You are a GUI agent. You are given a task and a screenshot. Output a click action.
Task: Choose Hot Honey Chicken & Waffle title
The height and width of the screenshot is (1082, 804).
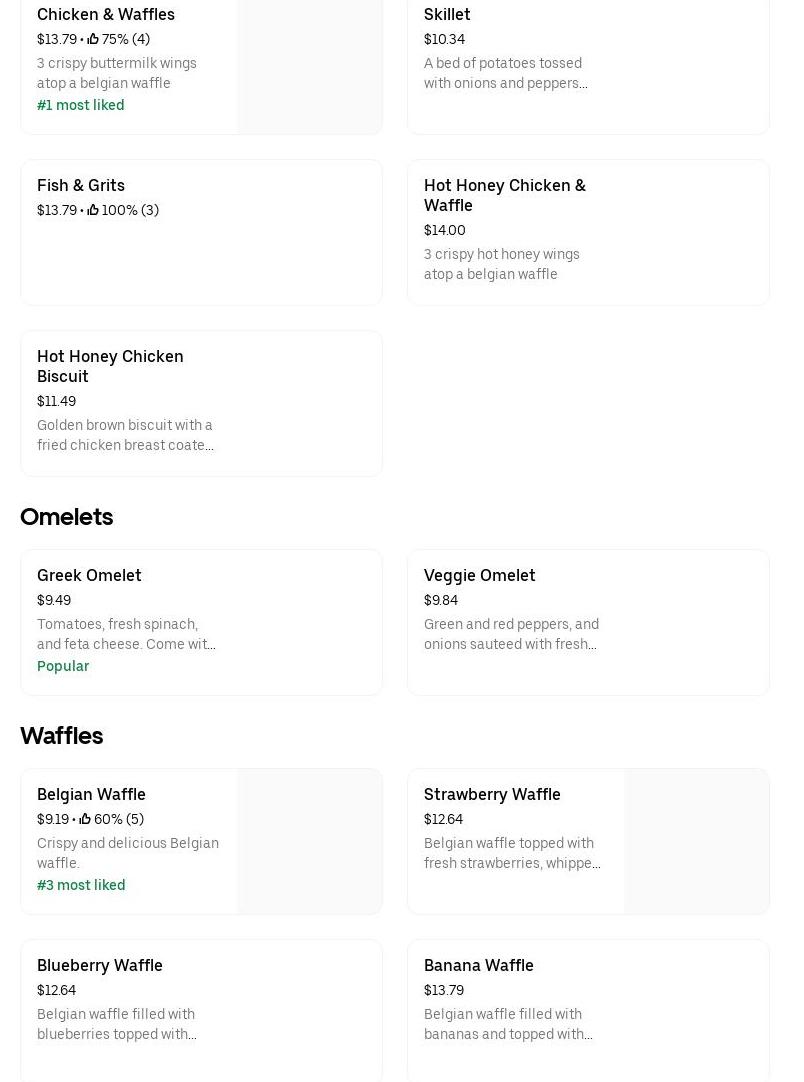[504, 196]
